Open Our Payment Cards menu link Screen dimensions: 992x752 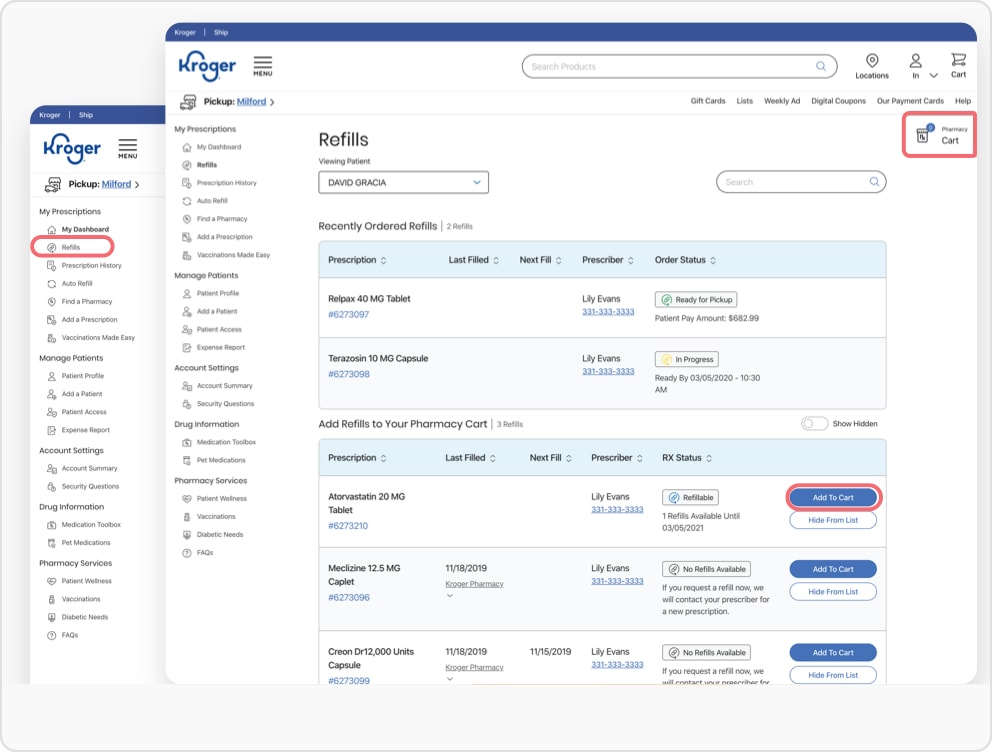(910, 101)
